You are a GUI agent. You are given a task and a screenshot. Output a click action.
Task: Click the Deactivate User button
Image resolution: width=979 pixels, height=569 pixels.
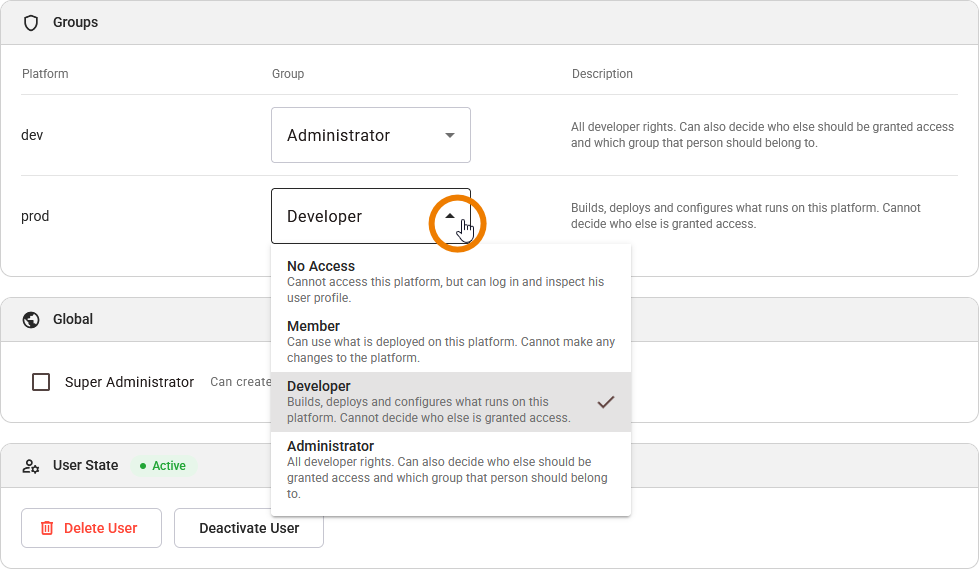point(248,528)
